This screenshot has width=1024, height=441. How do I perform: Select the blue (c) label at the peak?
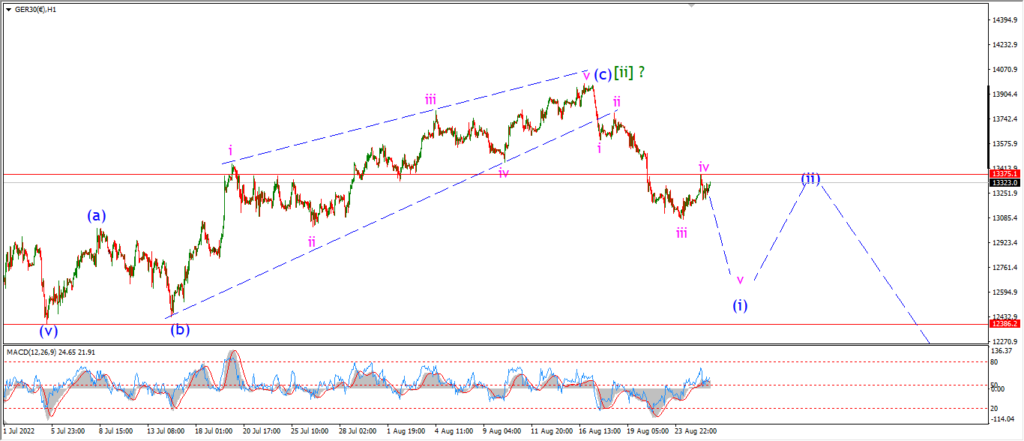pos(603,73)
